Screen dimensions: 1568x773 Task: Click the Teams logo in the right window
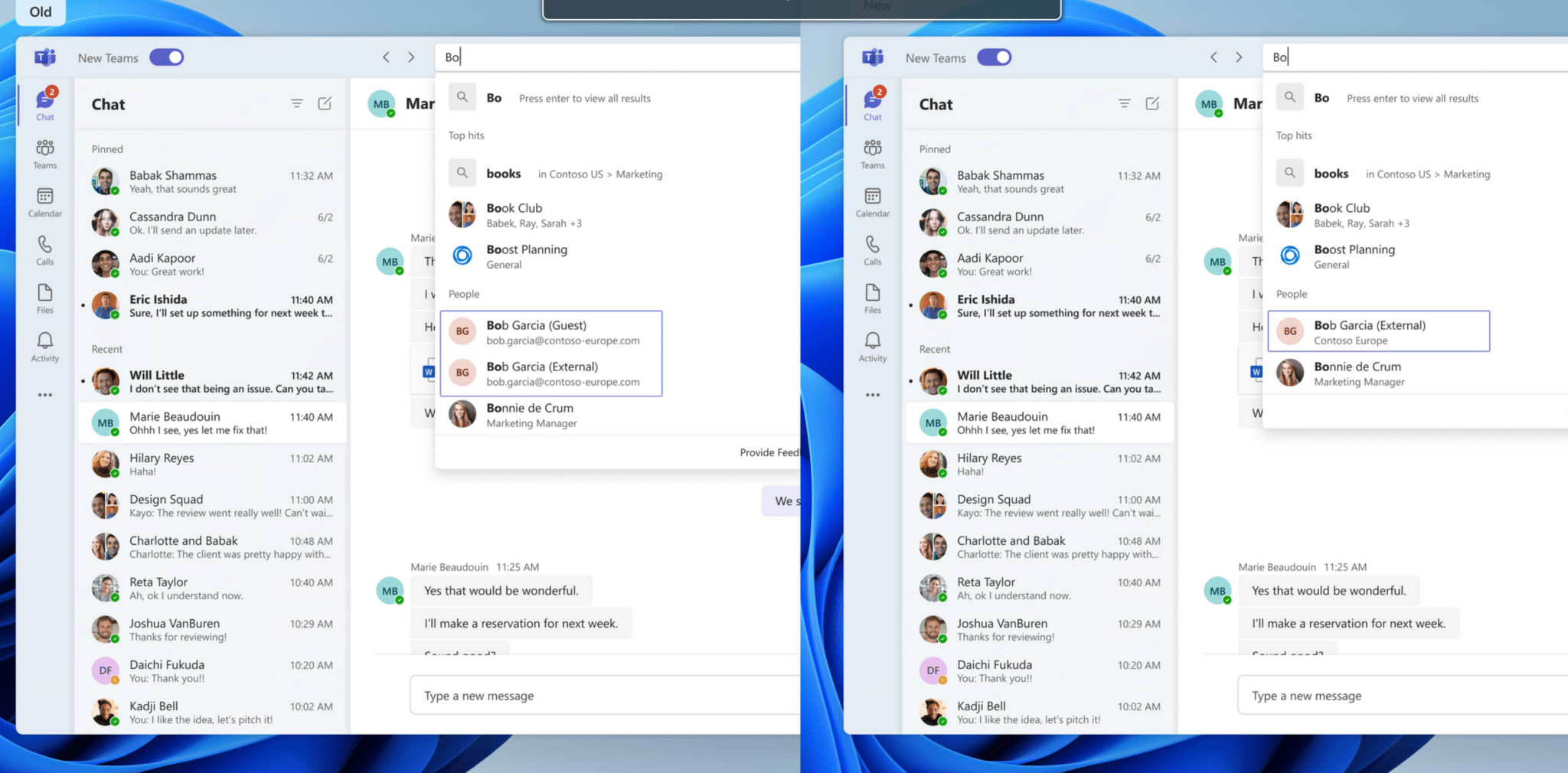873,57
